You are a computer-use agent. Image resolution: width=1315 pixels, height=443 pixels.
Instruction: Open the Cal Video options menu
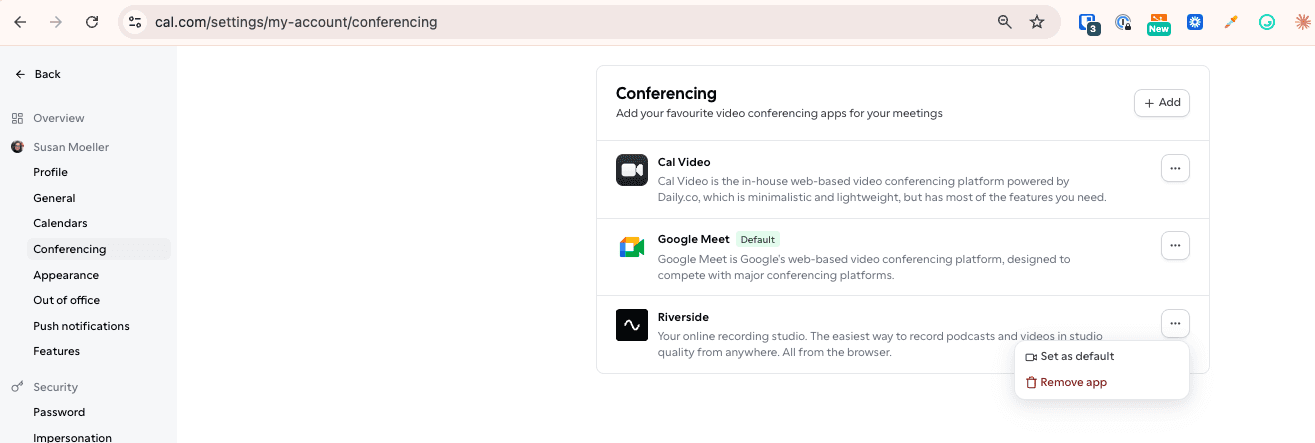click(1175, 169)
